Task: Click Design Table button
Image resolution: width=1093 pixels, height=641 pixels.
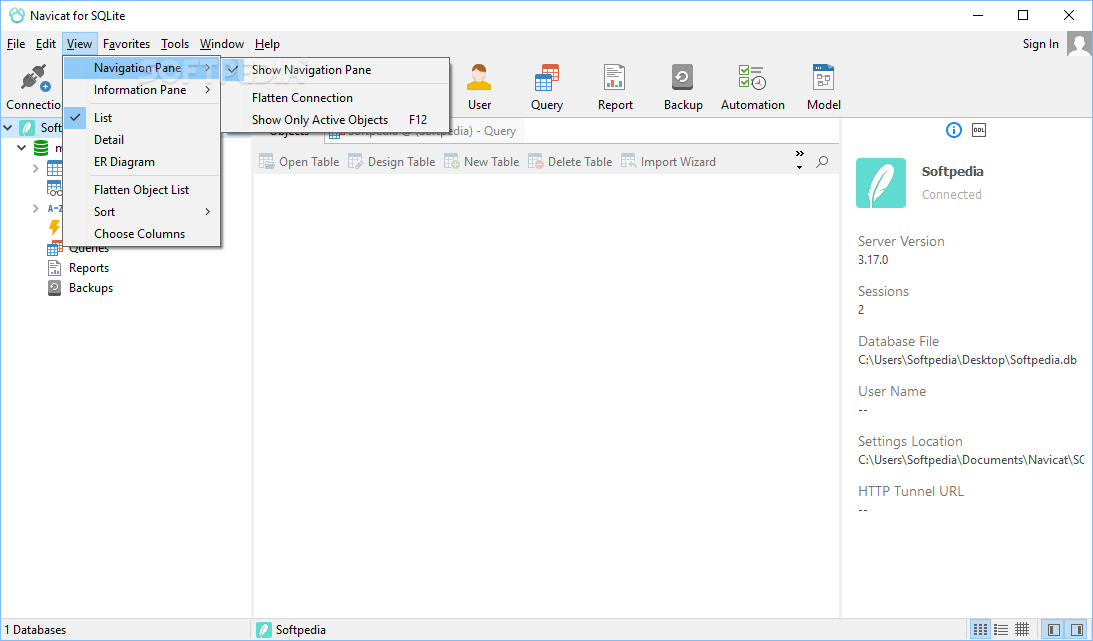Action: pyautogui.click(x=391, y=162)
